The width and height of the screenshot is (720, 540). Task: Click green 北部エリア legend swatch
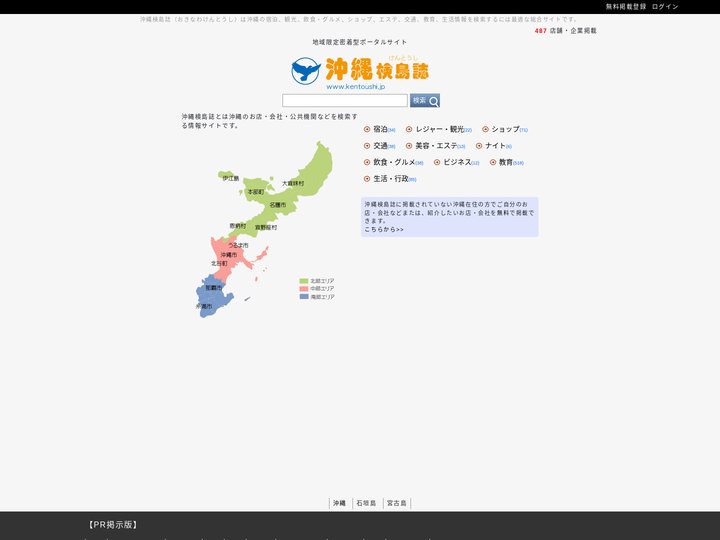(304, 281)
